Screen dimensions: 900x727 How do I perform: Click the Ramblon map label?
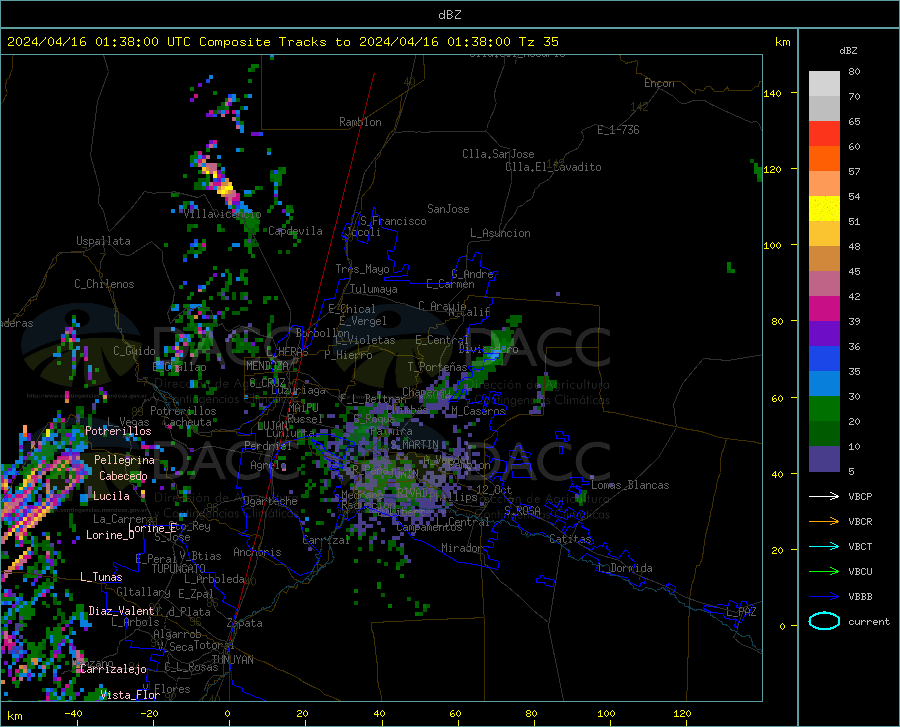click(360, 122)
